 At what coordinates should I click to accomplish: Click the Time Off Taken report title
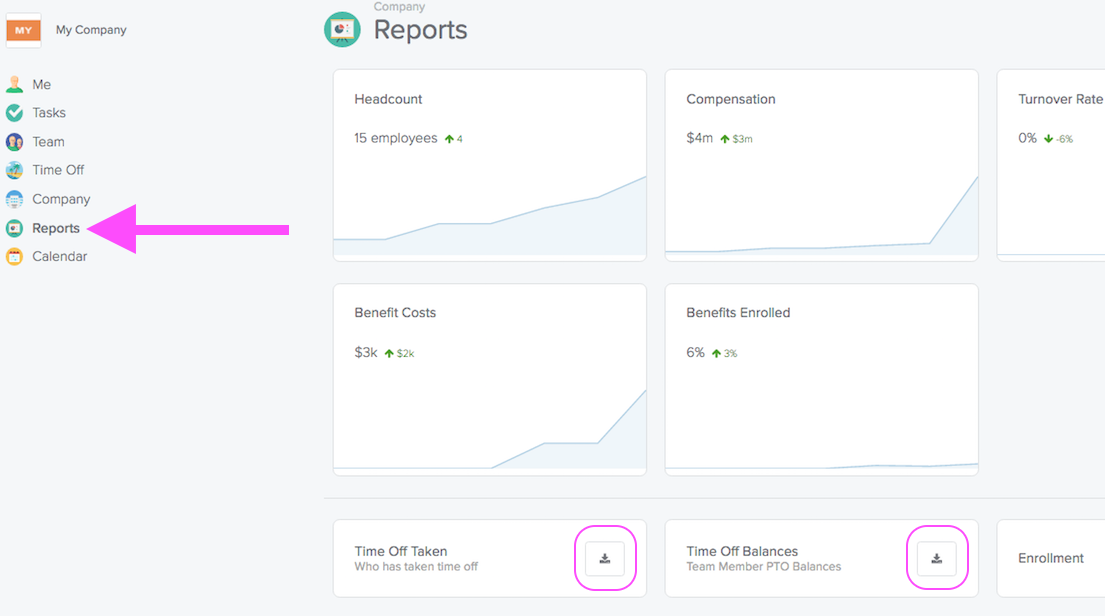pyautogui.click(x=400, y=551)
